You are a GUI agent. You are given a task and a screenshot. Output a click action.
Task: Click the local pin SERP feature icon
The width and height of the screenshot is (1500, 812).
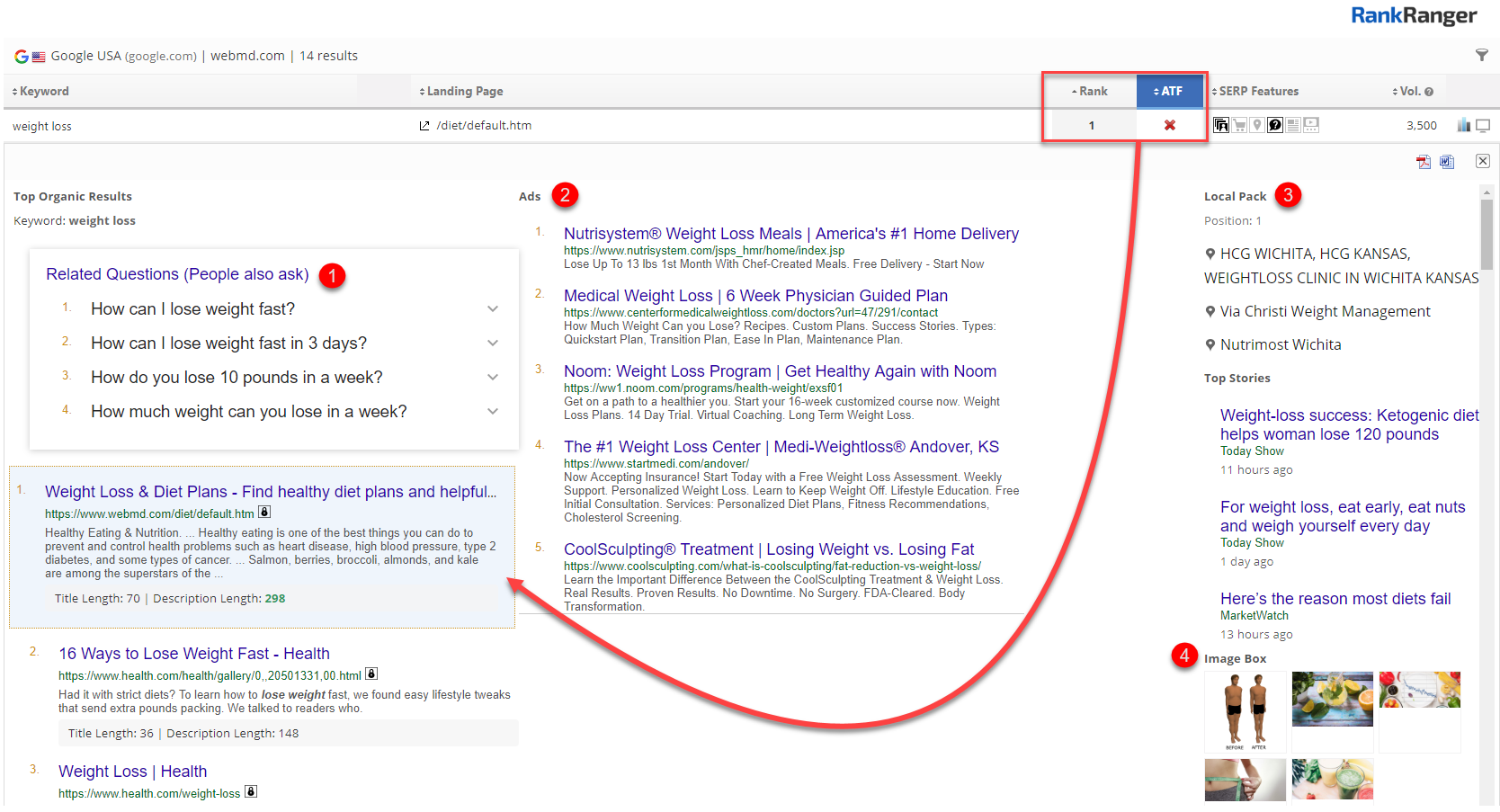click(1256, 125)
